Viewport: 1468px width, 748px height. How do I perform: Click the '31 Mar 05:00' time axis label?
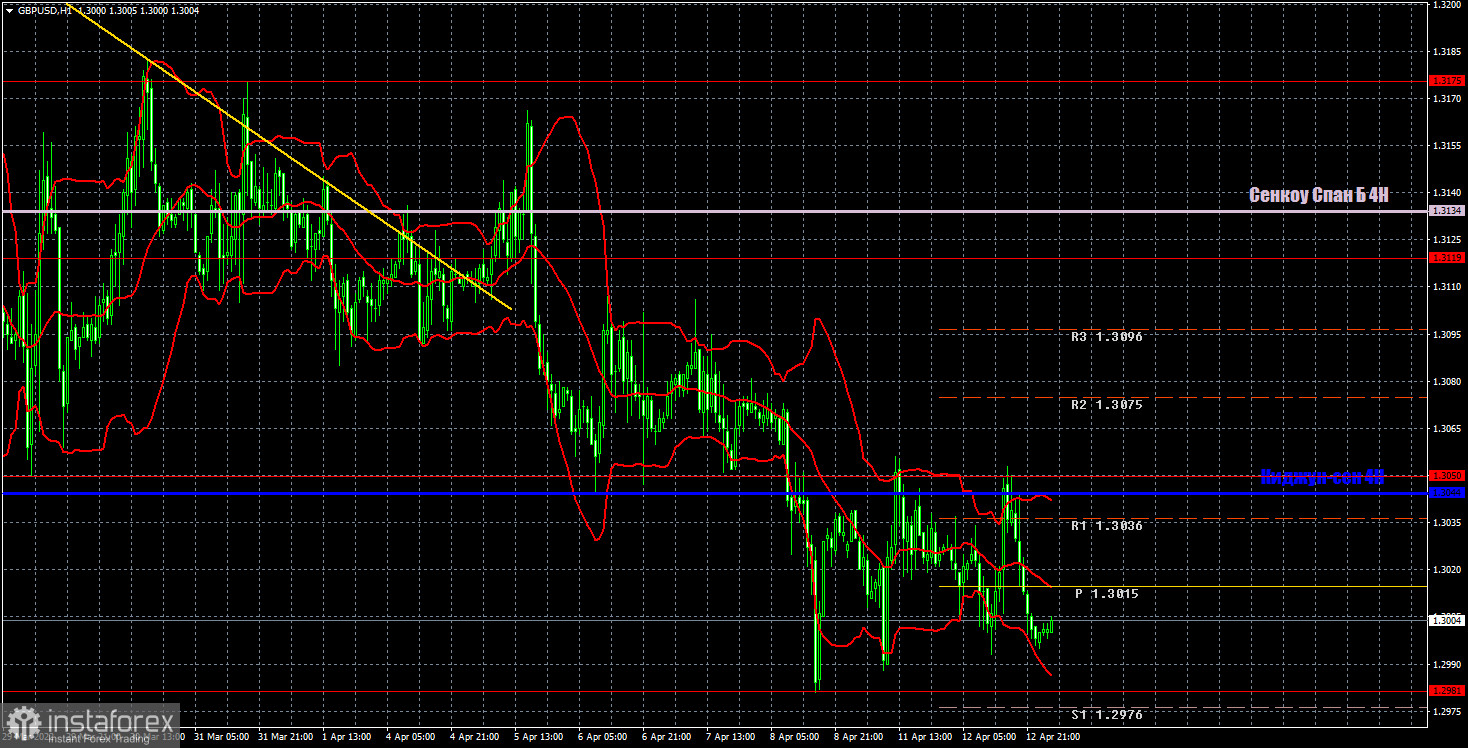[x=221, y=737]
